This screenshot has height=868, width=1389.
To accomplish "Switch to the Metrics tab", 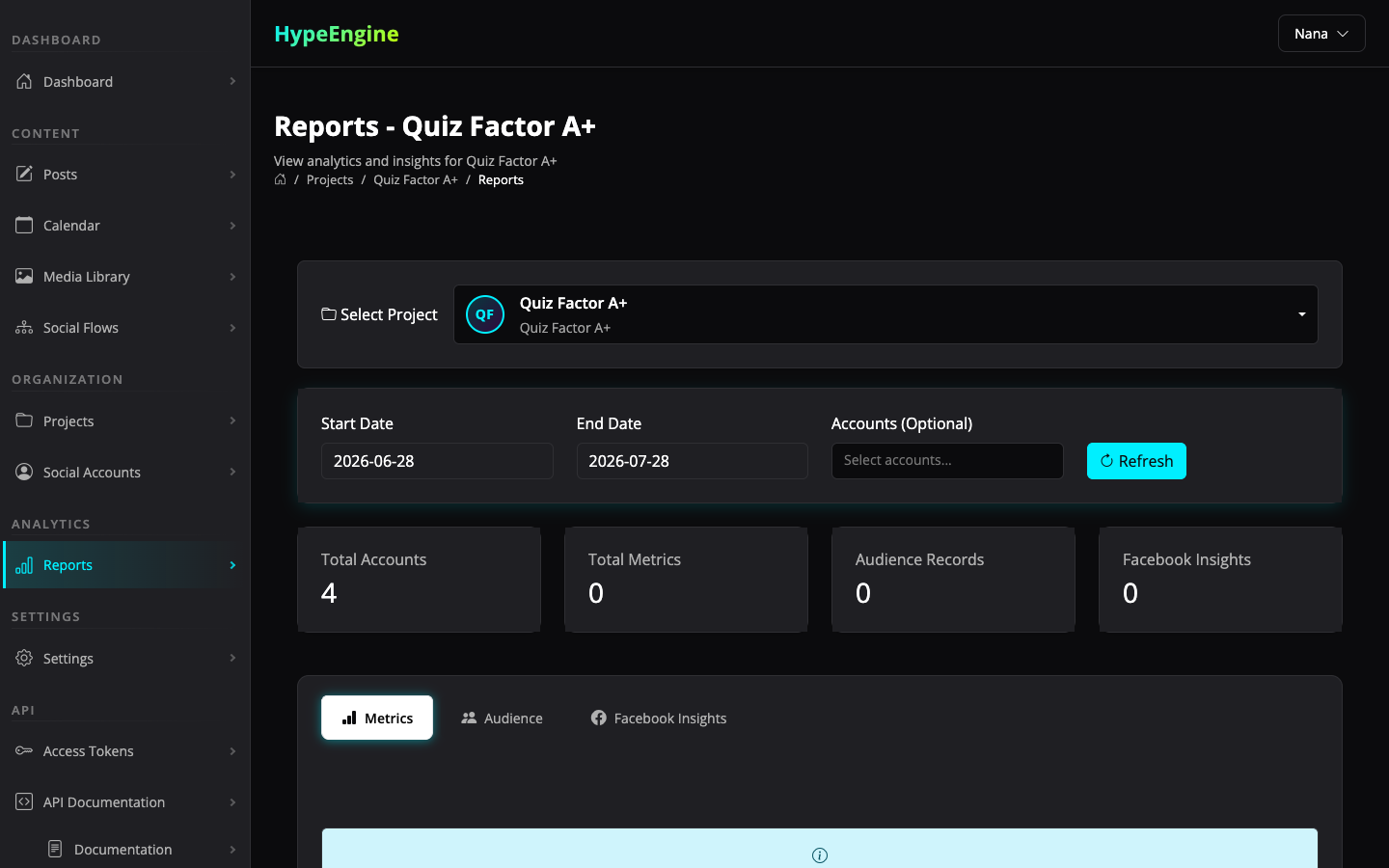I will (377, 718).
